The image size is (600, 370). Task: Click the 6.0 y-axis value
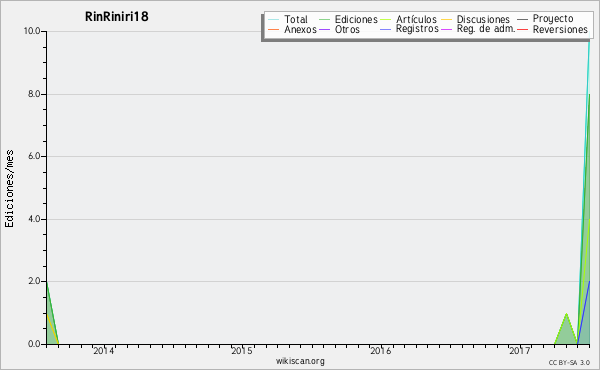click(34, 156)
